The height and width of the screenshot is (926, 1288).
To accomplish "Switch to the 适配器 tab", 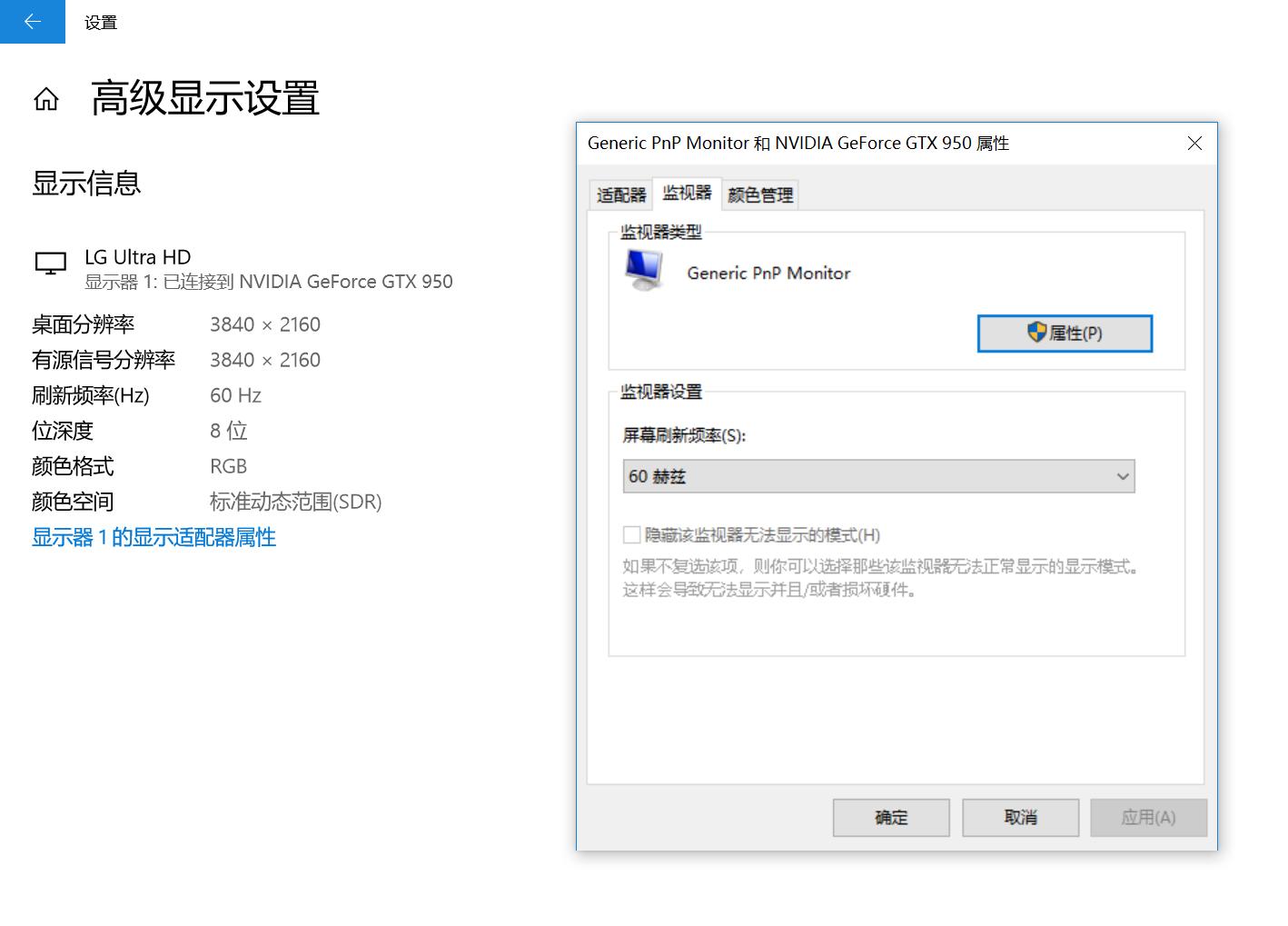I will (x=620, y=193).
